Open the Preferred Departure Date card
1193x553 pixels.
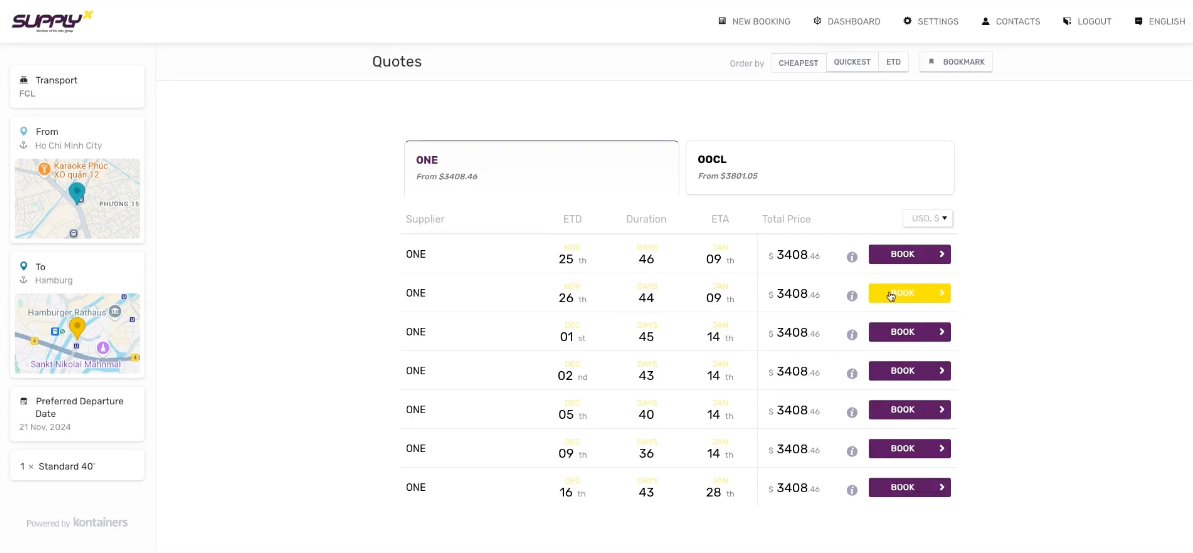(x=77, y=413)
